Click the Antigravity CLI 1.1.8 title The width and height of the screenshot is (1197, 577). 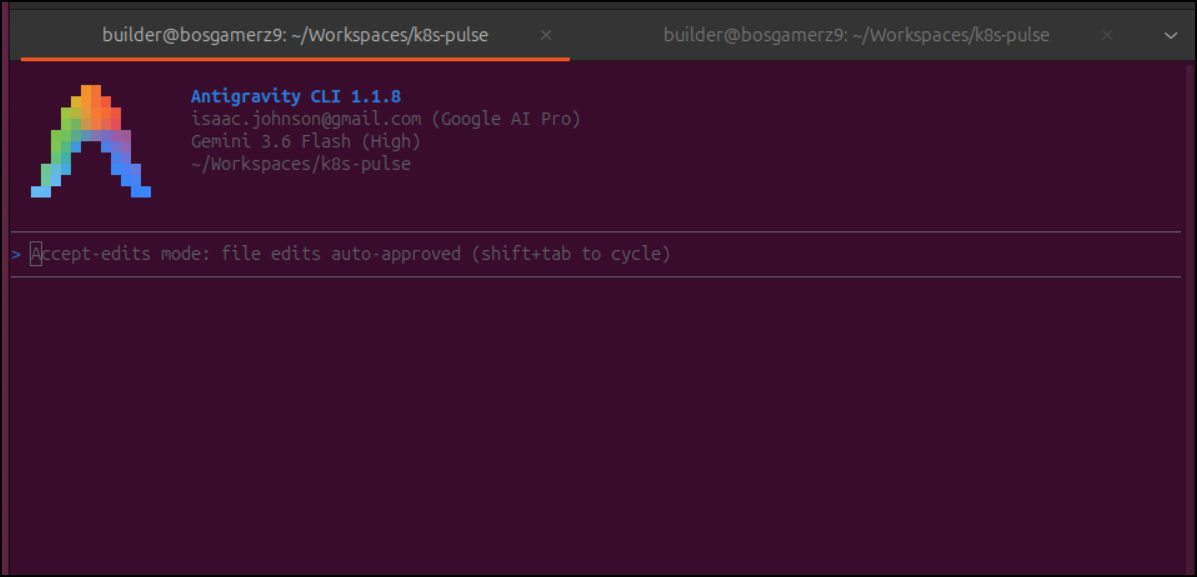tap(295, 97)
